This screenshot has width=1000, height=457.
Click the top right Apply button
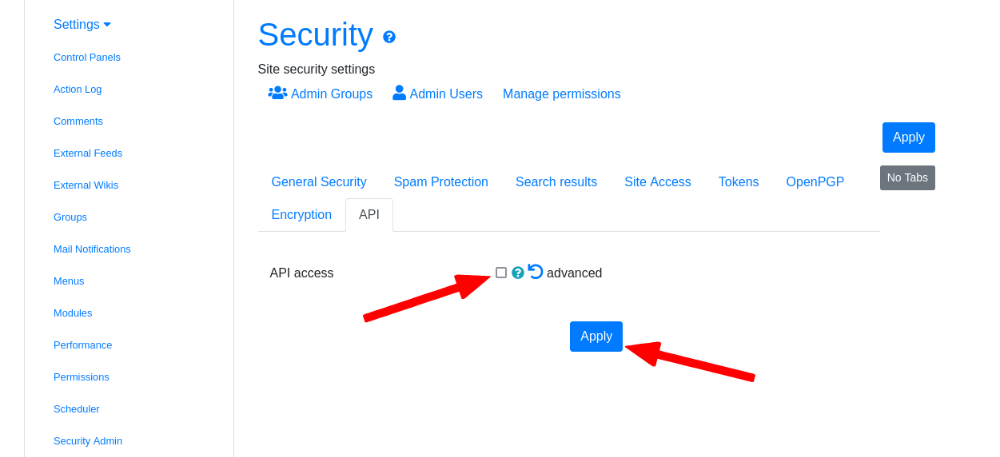pyautogui.click(x=909, y=138)
